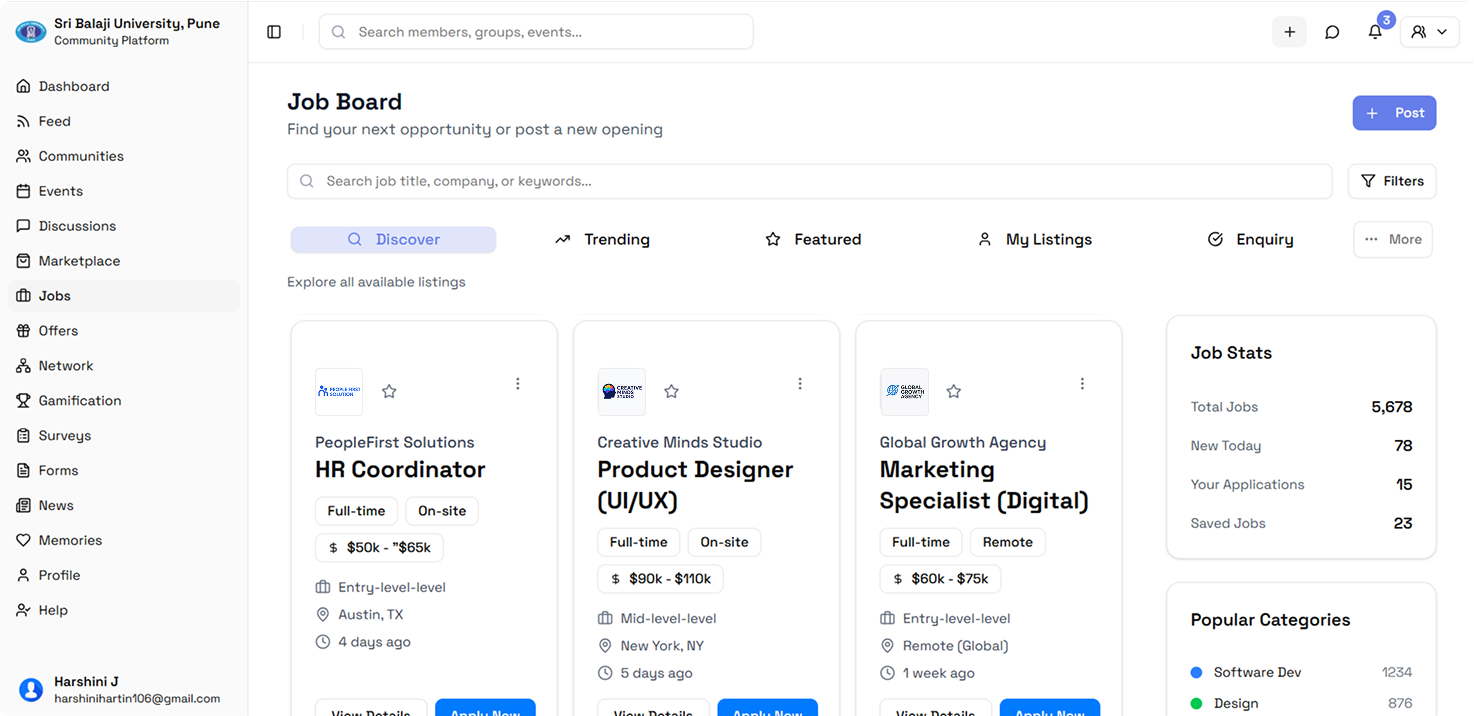Click the Post job button

pyautogui.click(x=1394, y=113)
